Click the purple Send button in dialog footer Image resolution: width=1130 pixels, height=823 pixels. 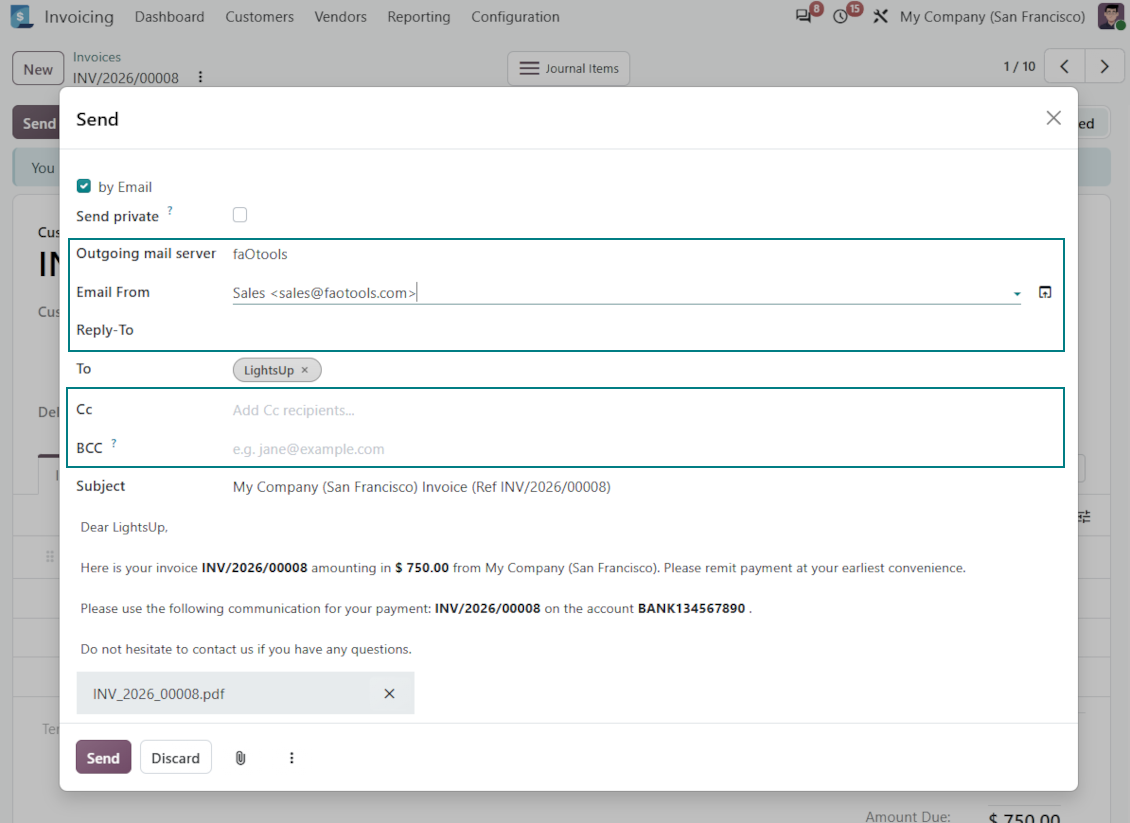pos(103,757)
